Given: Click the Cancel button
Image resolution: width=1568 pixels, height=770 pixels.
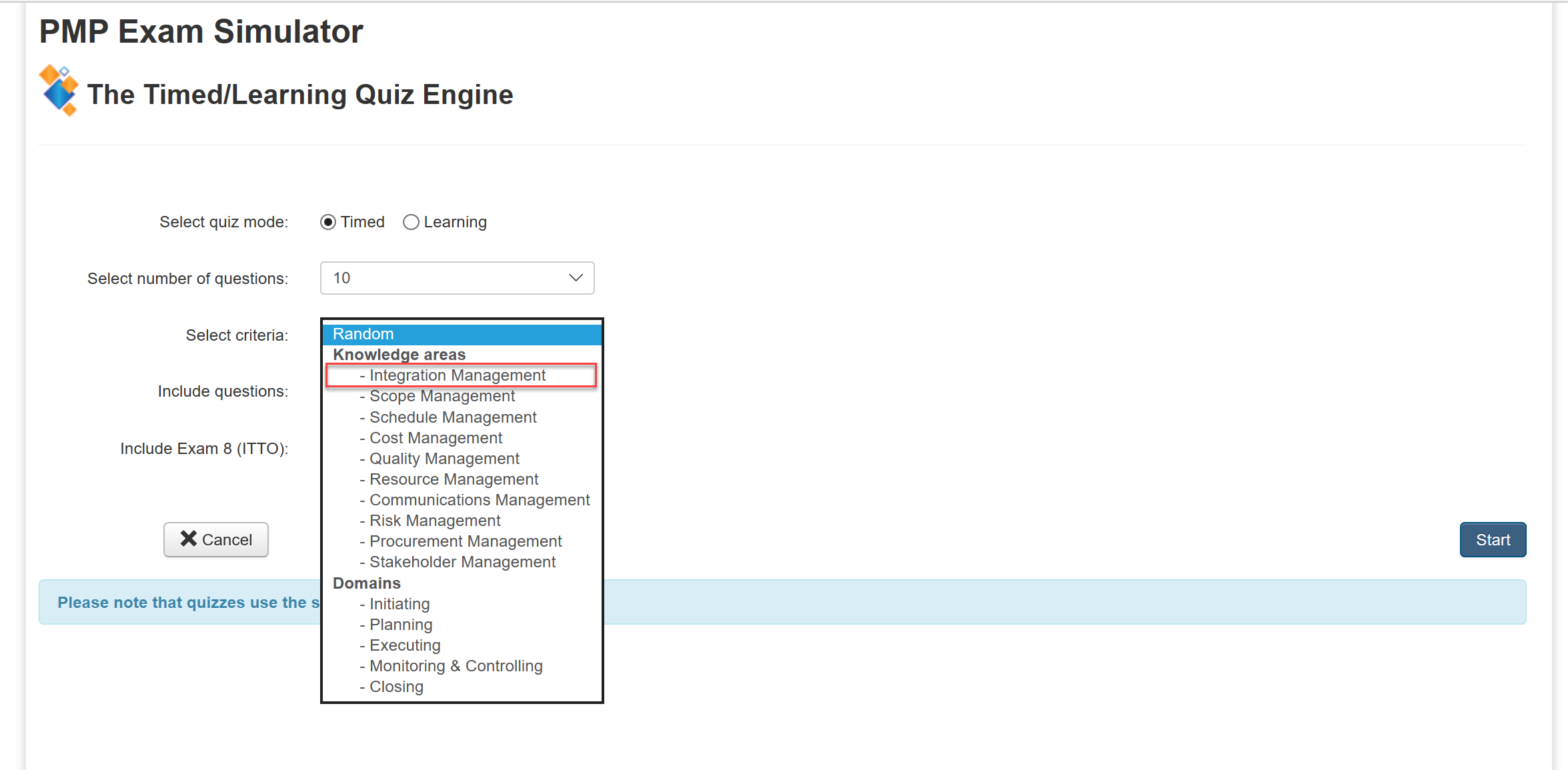Looking at the screenshot, I should [x=216, y=539].
